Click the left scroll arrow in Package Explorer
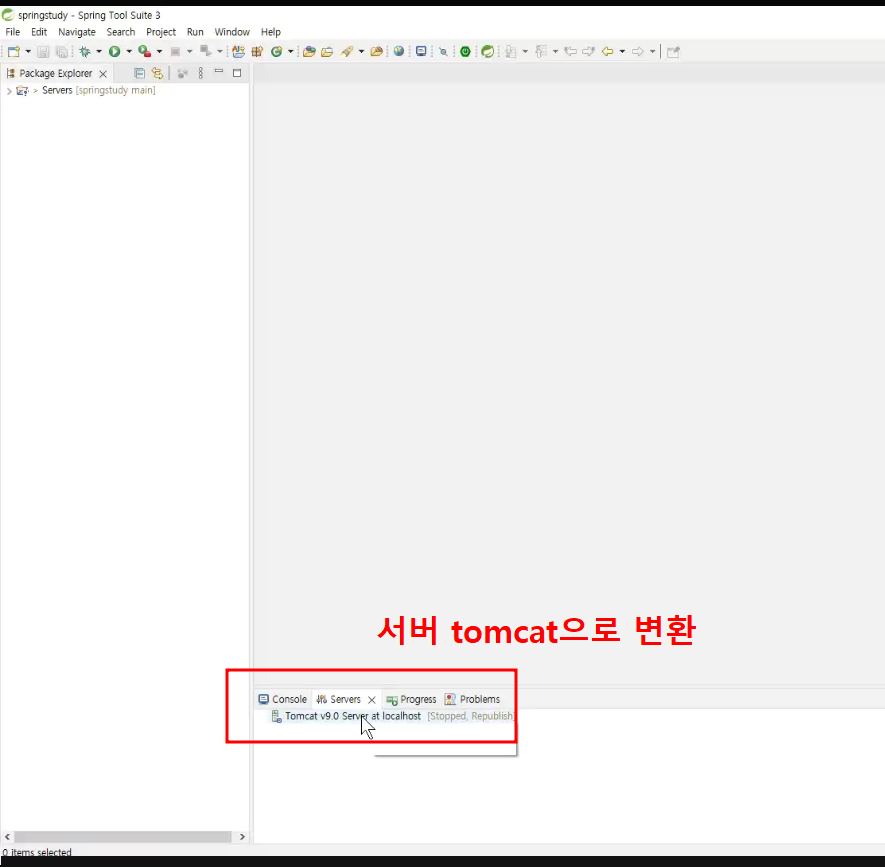This screenshot has width=885, height=867. [x=7, y=837]
